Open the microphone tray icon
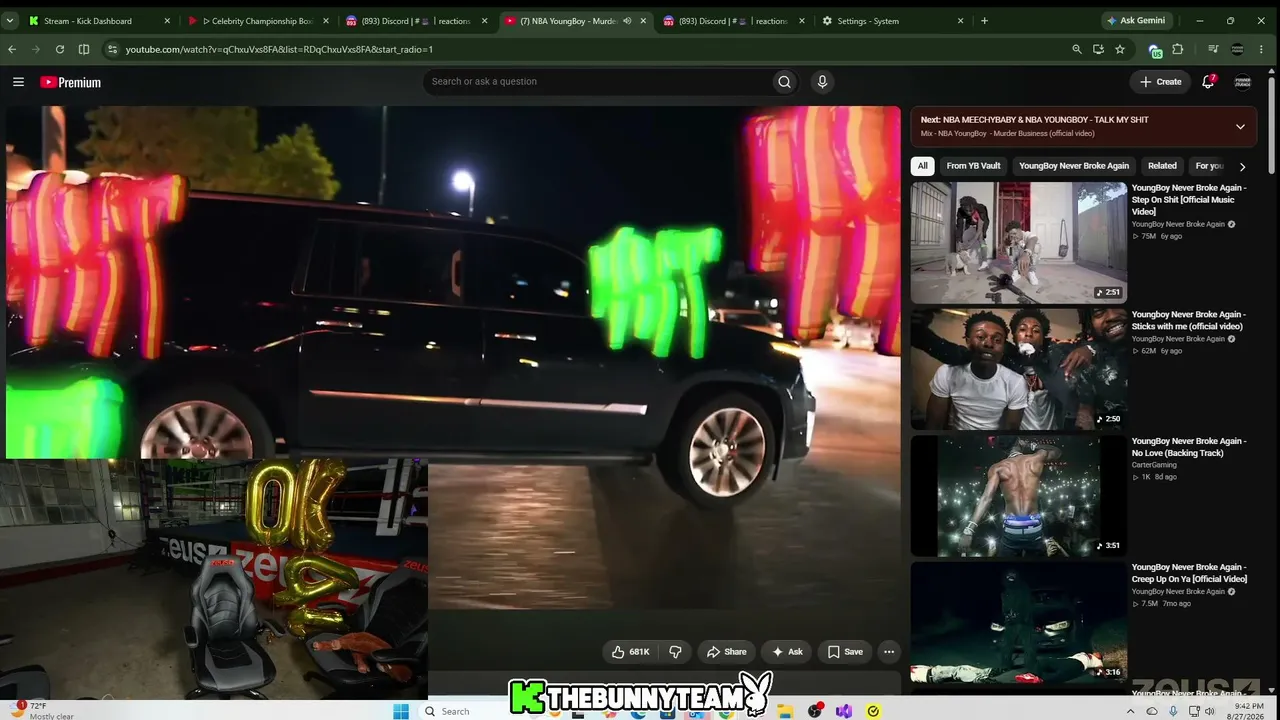1280x720 pixels. pos(1173,711)
